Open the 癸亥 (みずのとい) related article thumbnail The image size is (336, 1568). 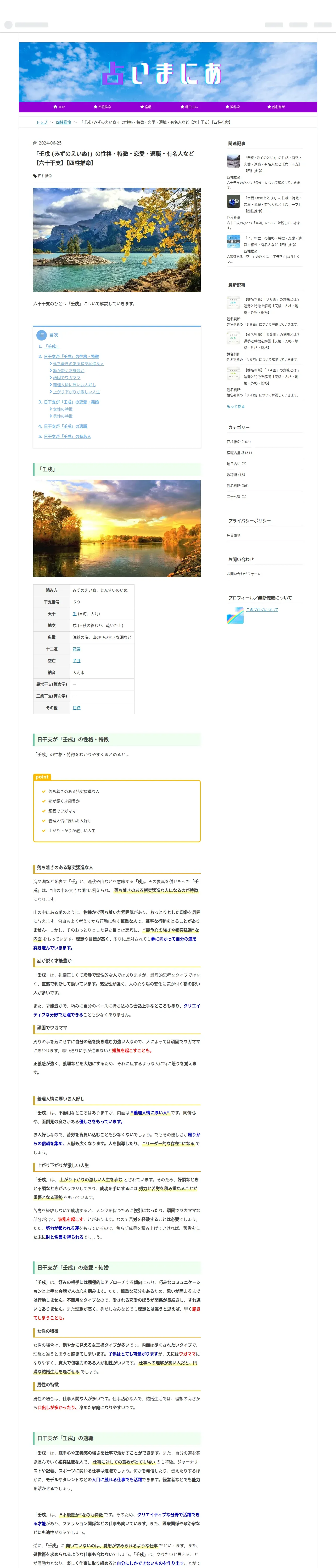pyautogui.click(x=234, y=161)
